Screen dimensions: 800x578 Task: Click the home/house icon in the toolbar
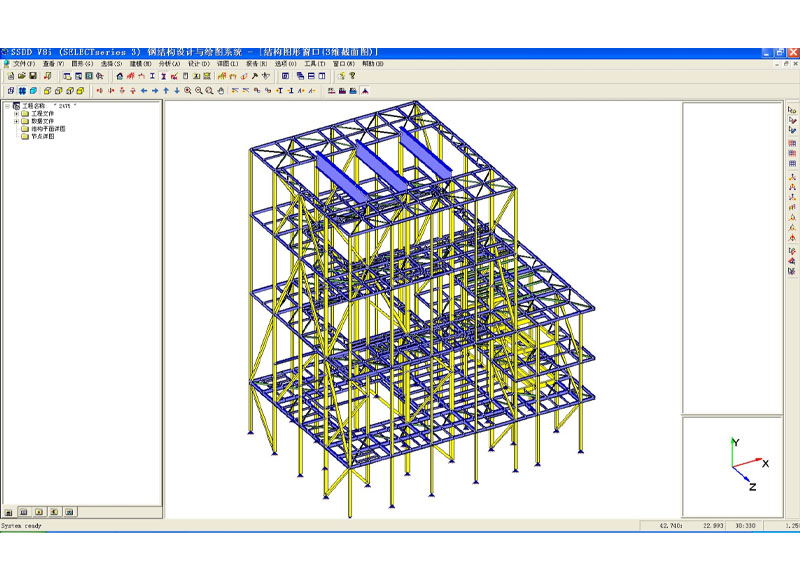[120, 76]
